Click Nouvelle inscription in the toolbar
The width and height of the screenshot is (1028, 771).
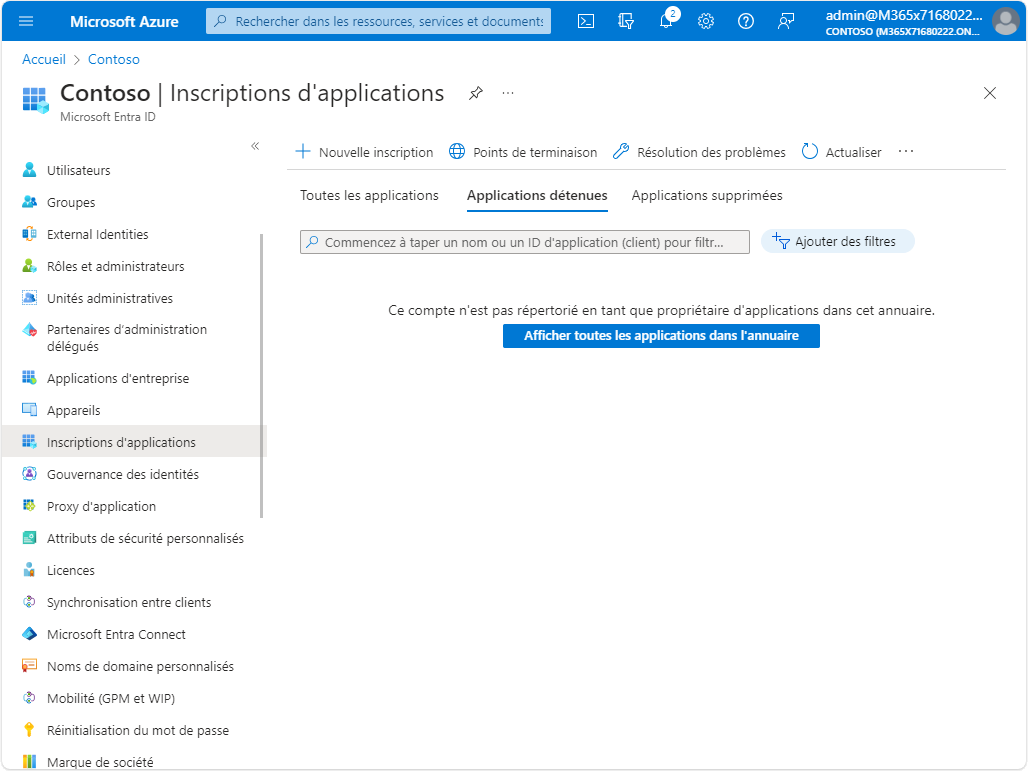pos(364,152)
